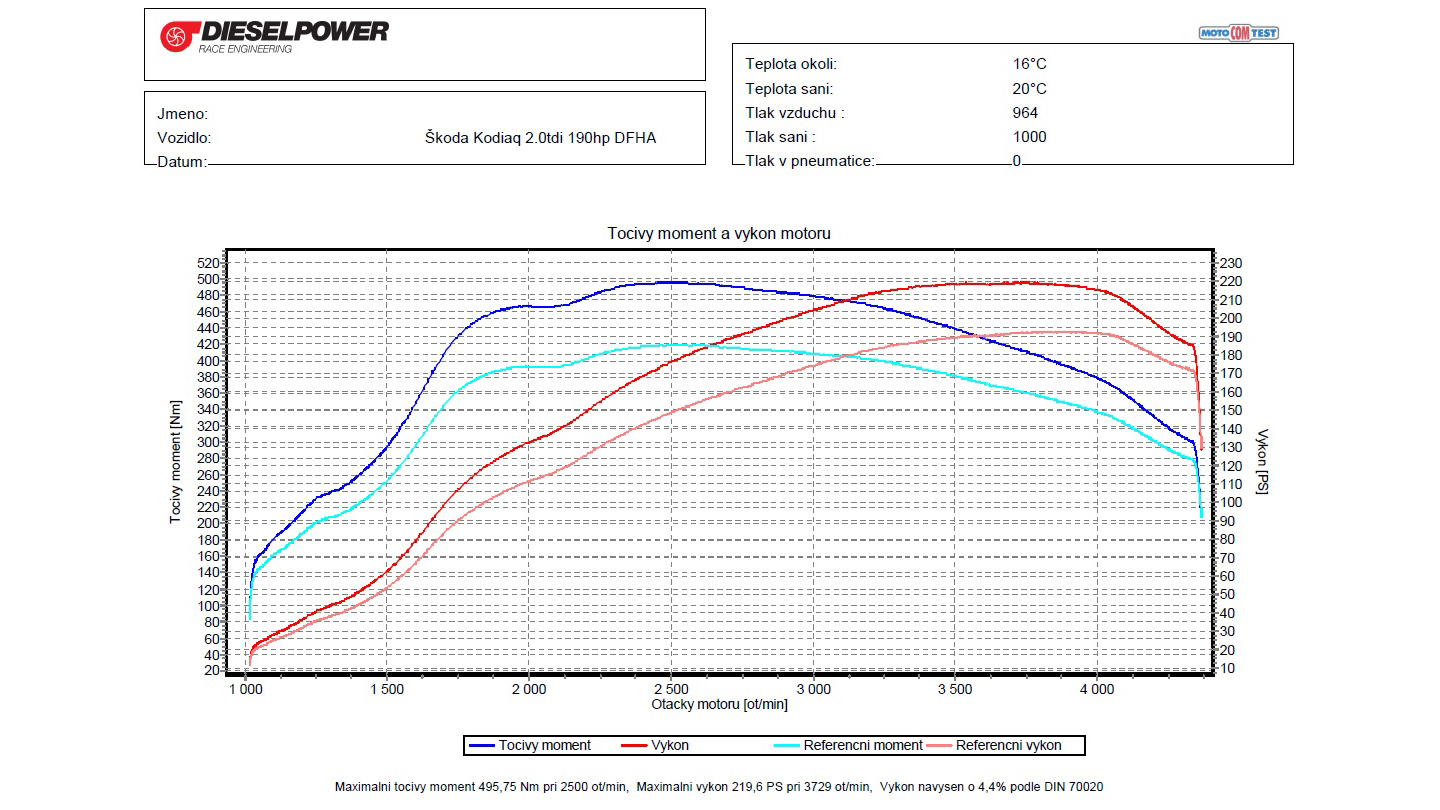The width and height of the screenshot is (1440, 810).
Task: Click the '500' torque axis tick label
Action: (x=209, y=279)
